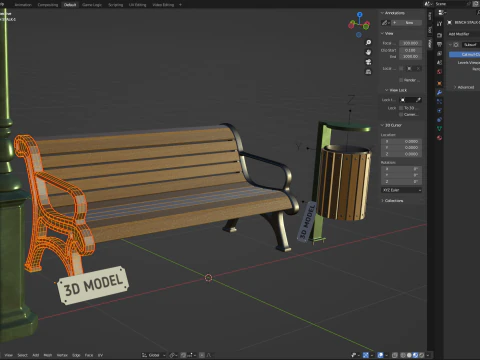Switch to the UV Editing workspace tab
480x360 pixels.
[x=138, y=5]
